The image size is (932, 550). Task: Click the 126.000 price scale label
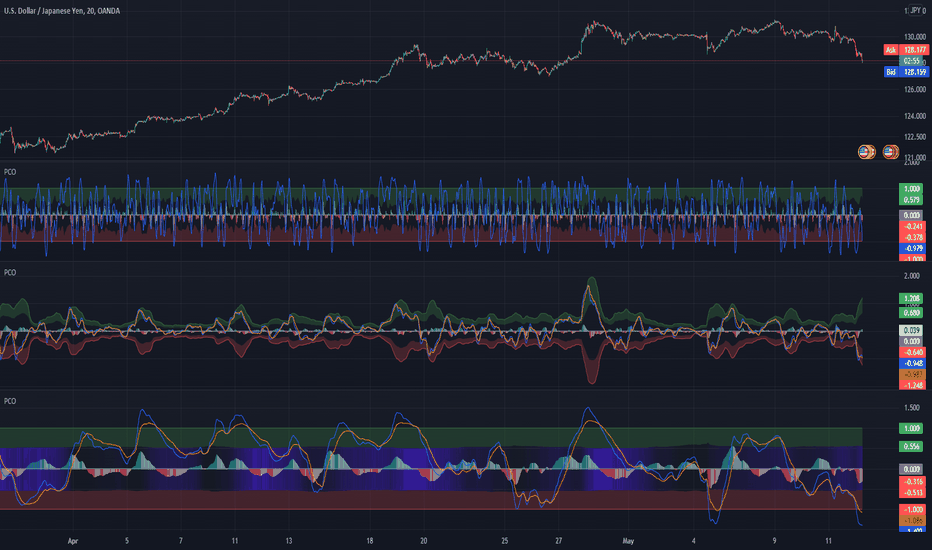pyautogui.click(x=915, y=90)
